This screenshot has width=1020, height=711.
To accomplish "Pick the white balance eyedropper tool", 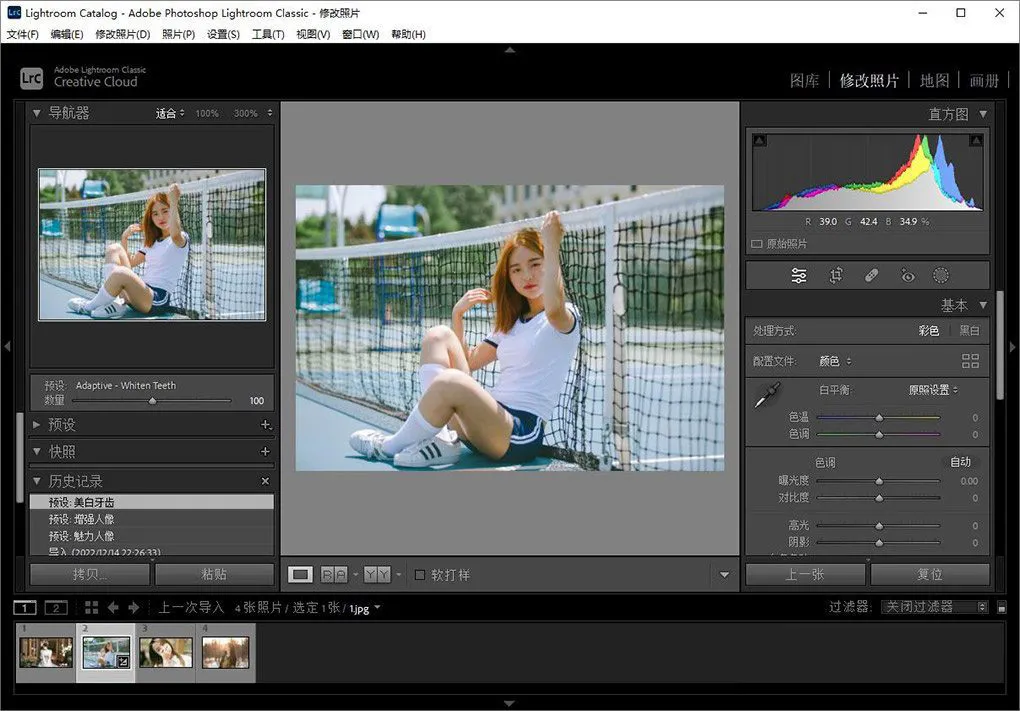I will pos(767,396).
